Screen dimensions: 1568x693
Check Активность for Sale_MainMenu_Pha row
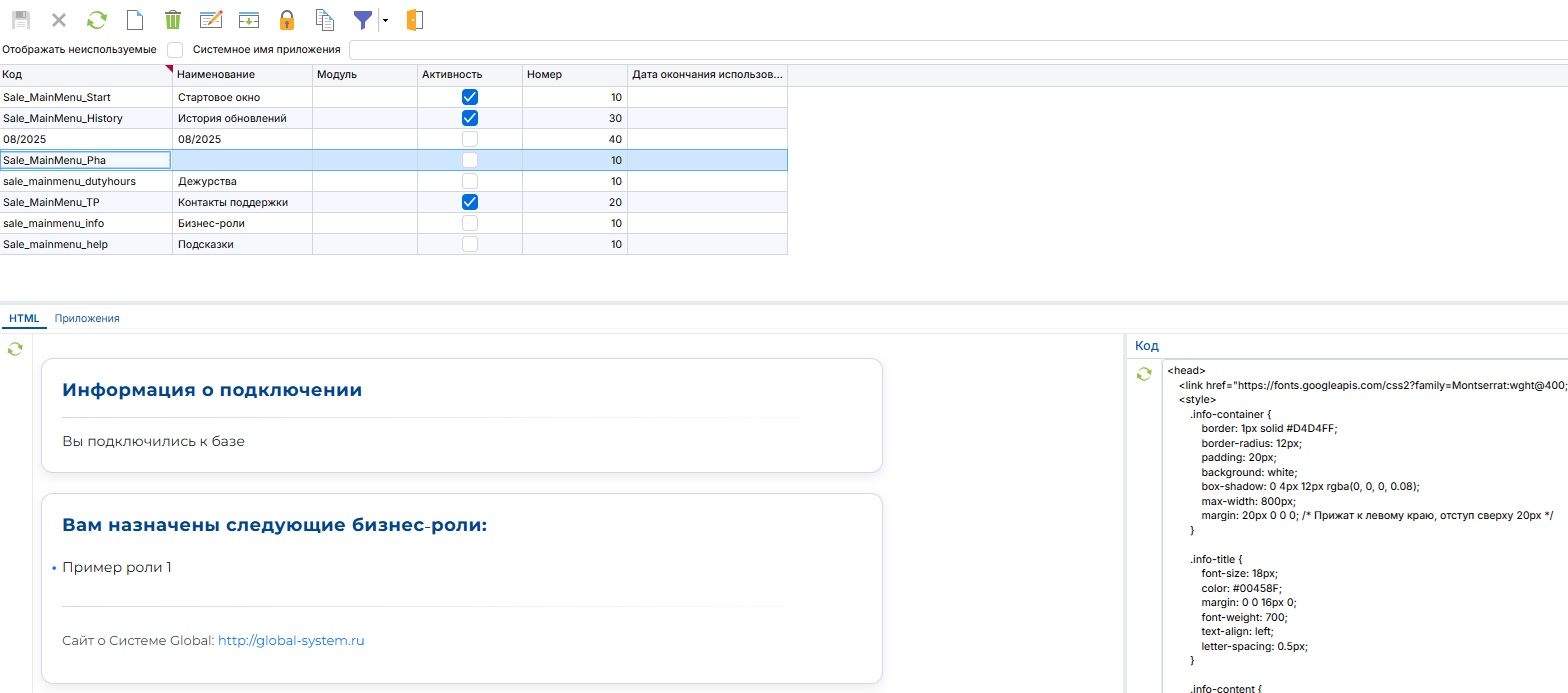pos(470,160)
